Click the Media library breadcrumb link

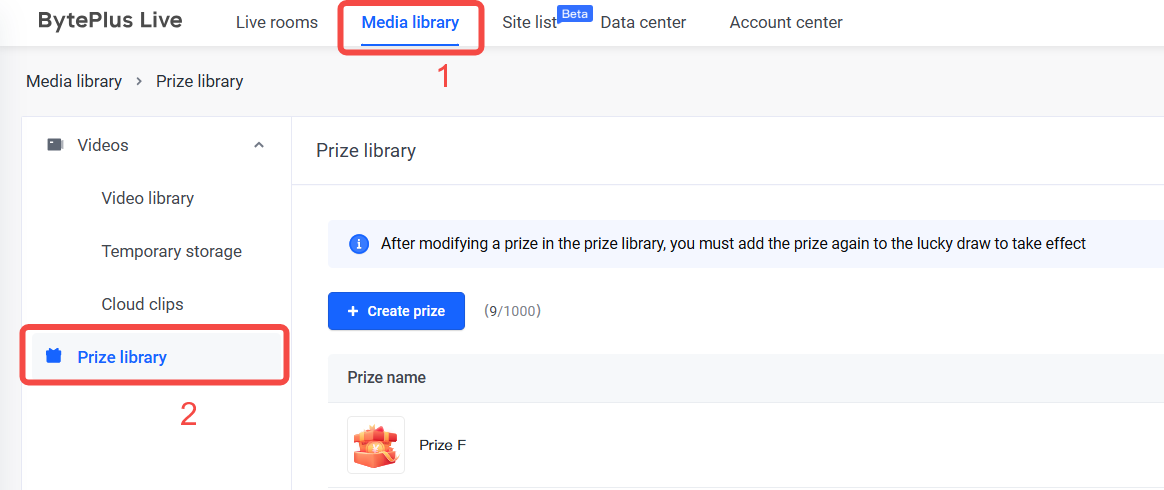click(74, 81)
